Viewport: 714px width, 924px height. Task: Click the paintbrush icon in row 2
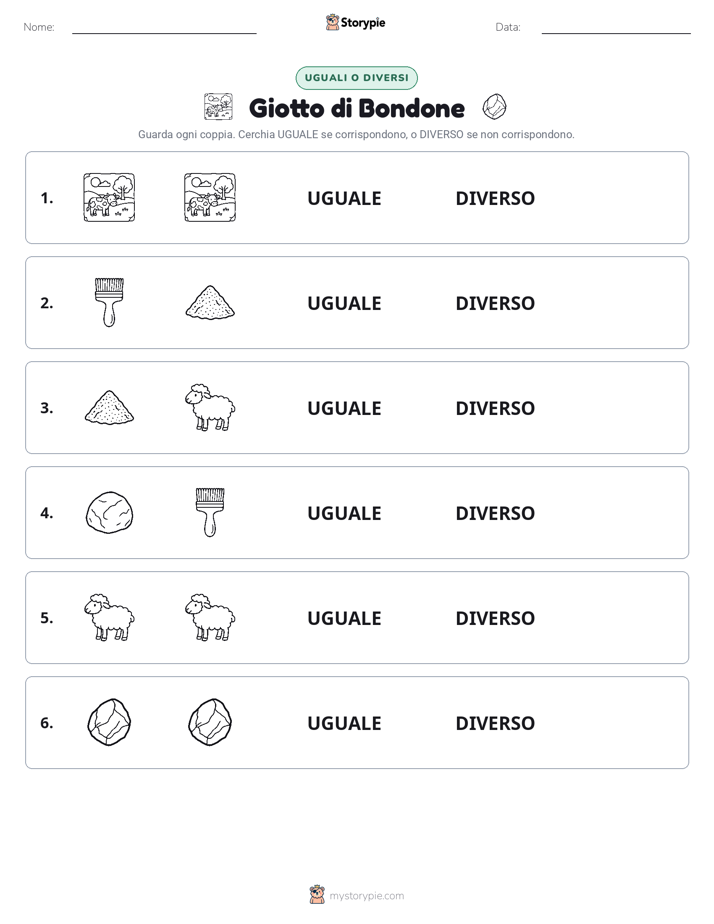[109, 302]
